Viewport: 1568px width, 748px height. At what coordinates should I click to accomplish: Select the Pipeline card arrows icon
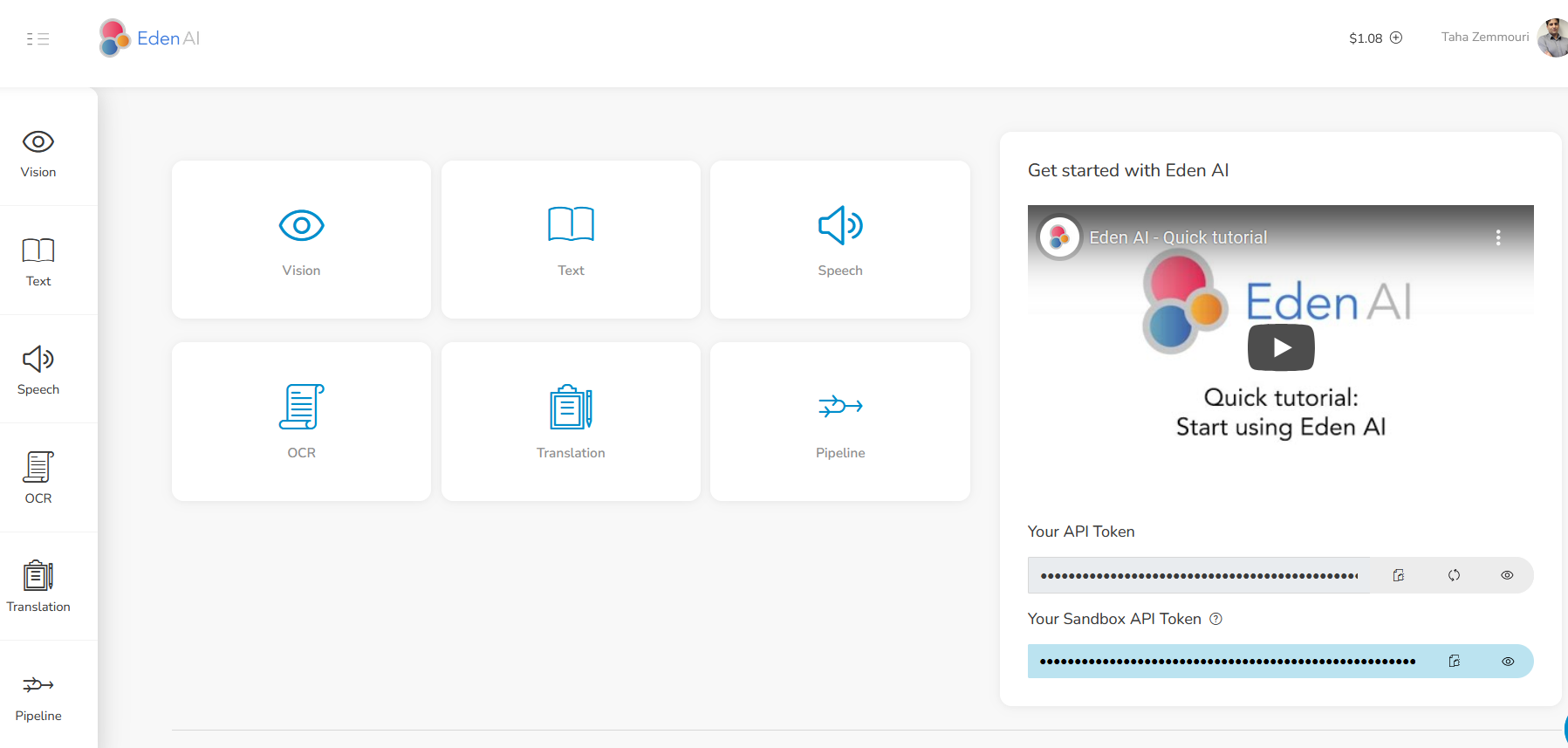point(840,406)
